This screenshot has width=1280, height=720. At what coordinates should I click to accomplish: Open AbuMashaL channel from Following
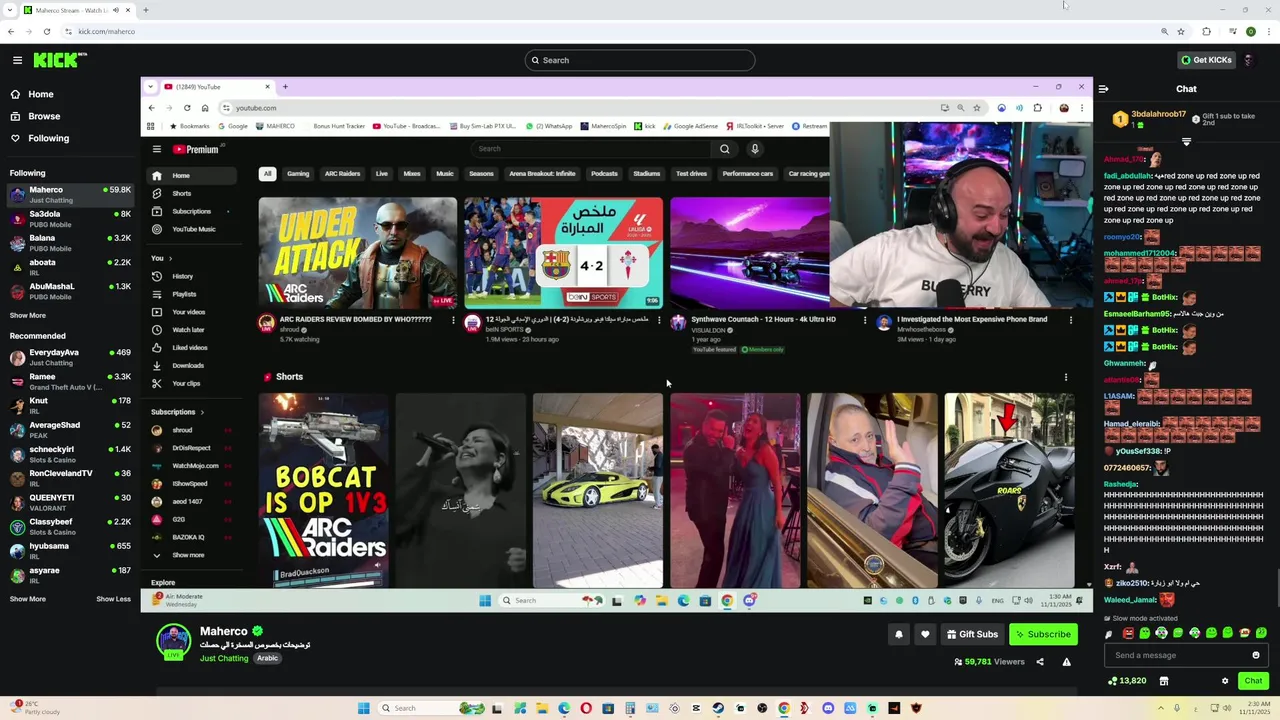[x=70, y=291]
